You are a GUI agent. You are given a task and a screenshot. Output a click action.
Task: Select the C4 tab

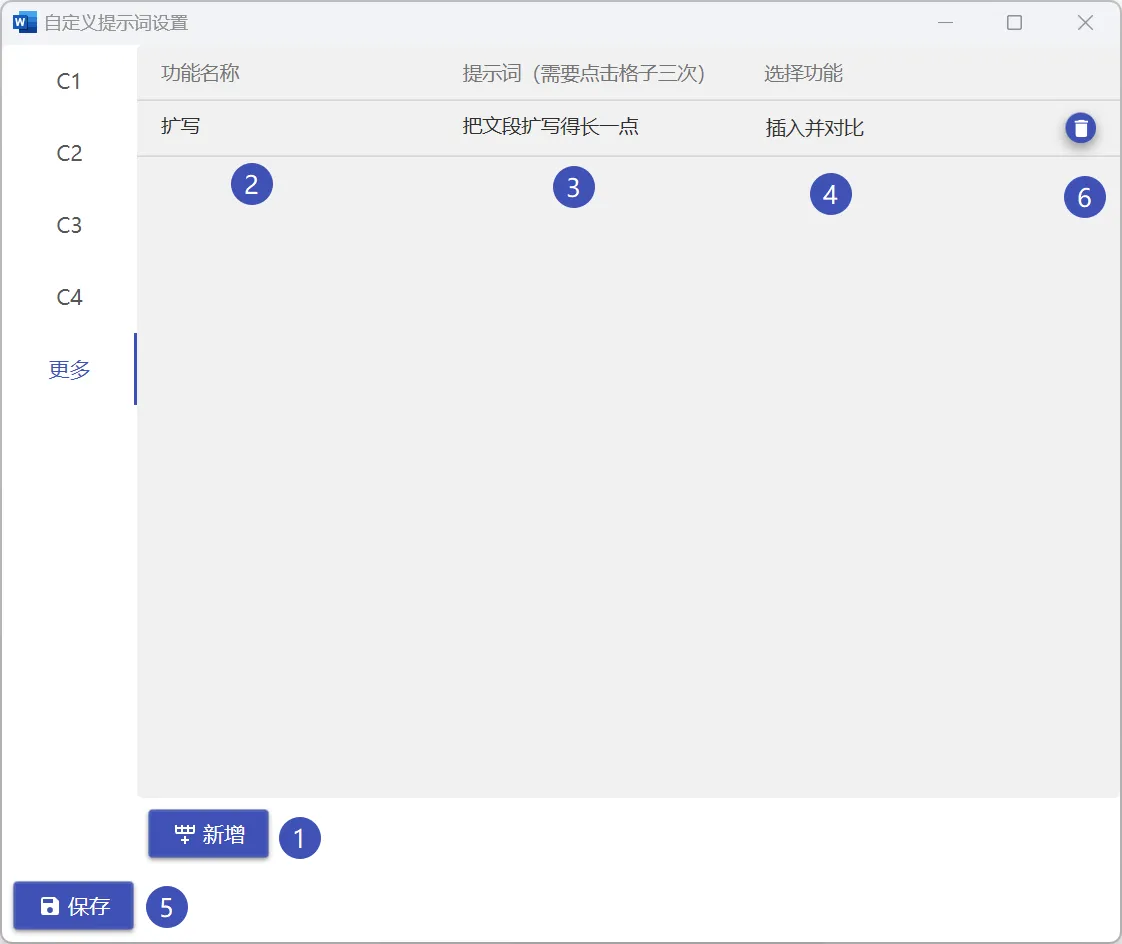(68, 297)
